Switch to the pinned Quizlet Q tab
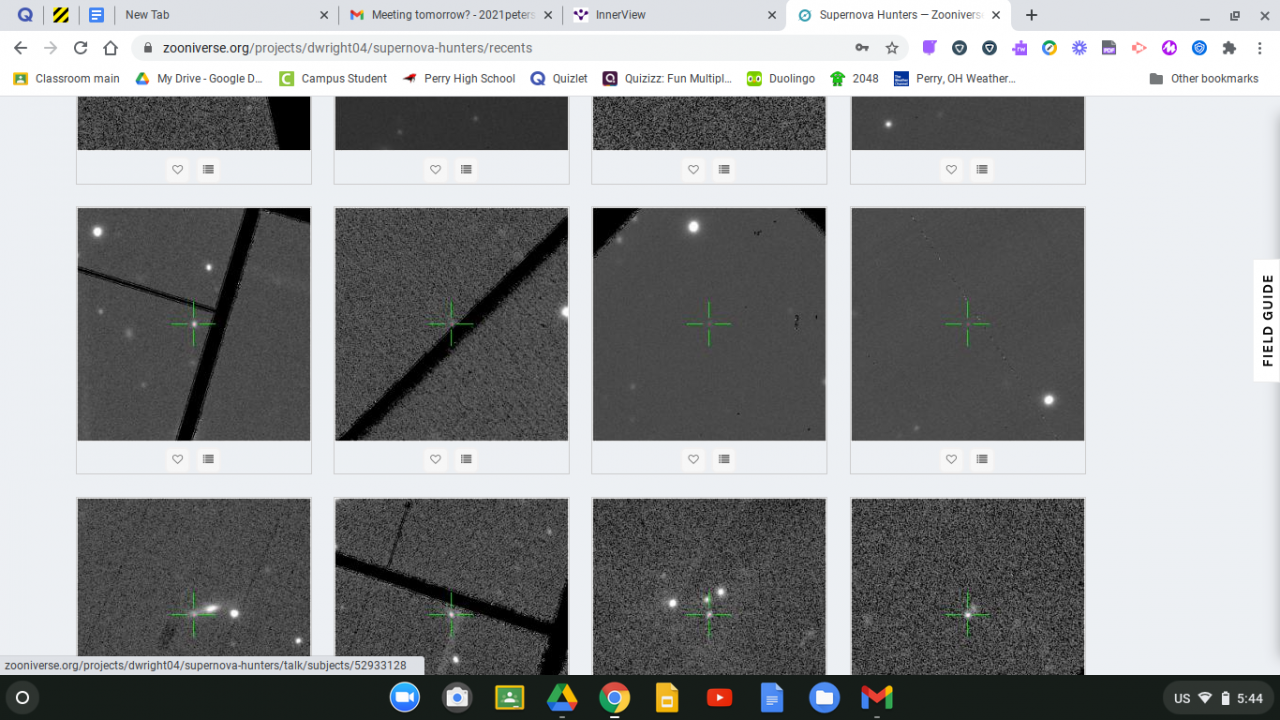The width and height of the screenshot is (1280, 720). pyautogui.click(x=25, y=15)
